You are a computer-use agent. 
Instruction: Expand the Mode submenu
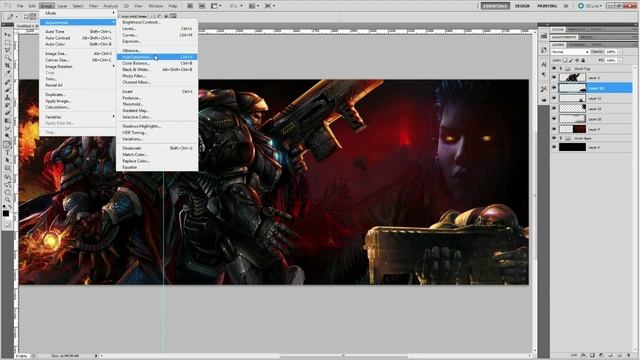[78, 13]
